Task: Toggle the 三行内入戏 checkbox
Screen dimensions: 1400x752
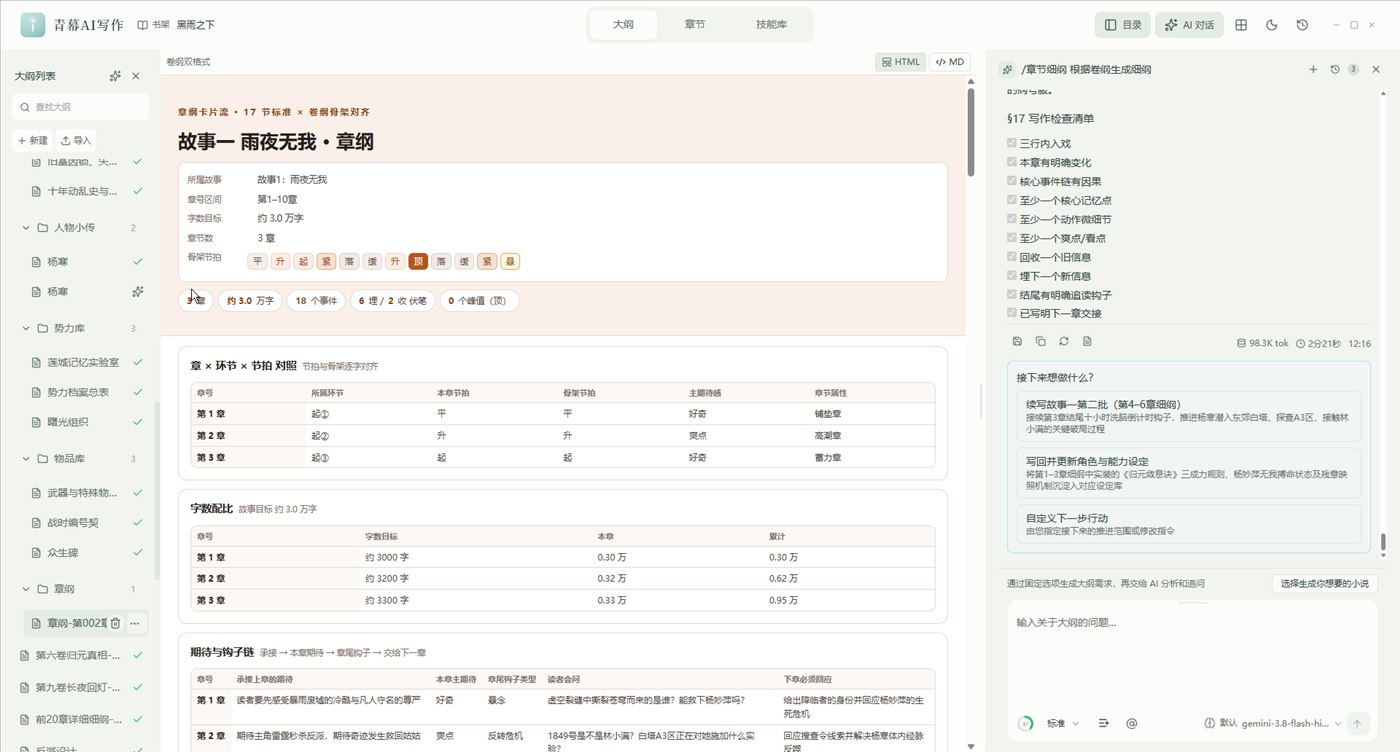Action: pyautogui.click(x=1012, y=143)
